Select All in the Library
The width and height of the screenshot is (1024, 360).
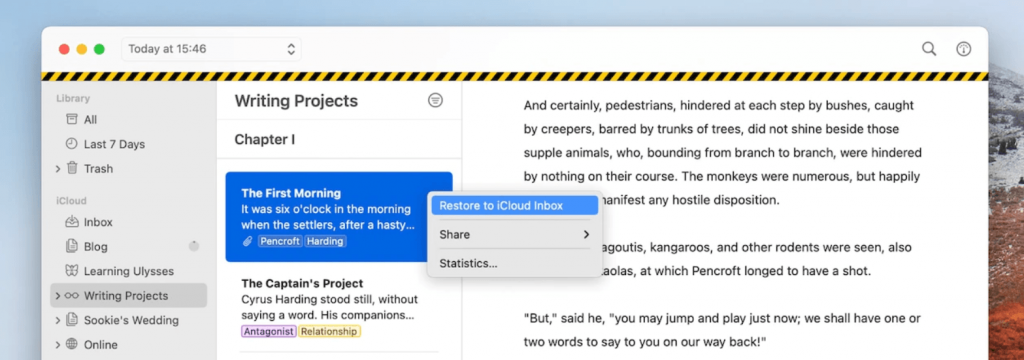coord(90,120)
